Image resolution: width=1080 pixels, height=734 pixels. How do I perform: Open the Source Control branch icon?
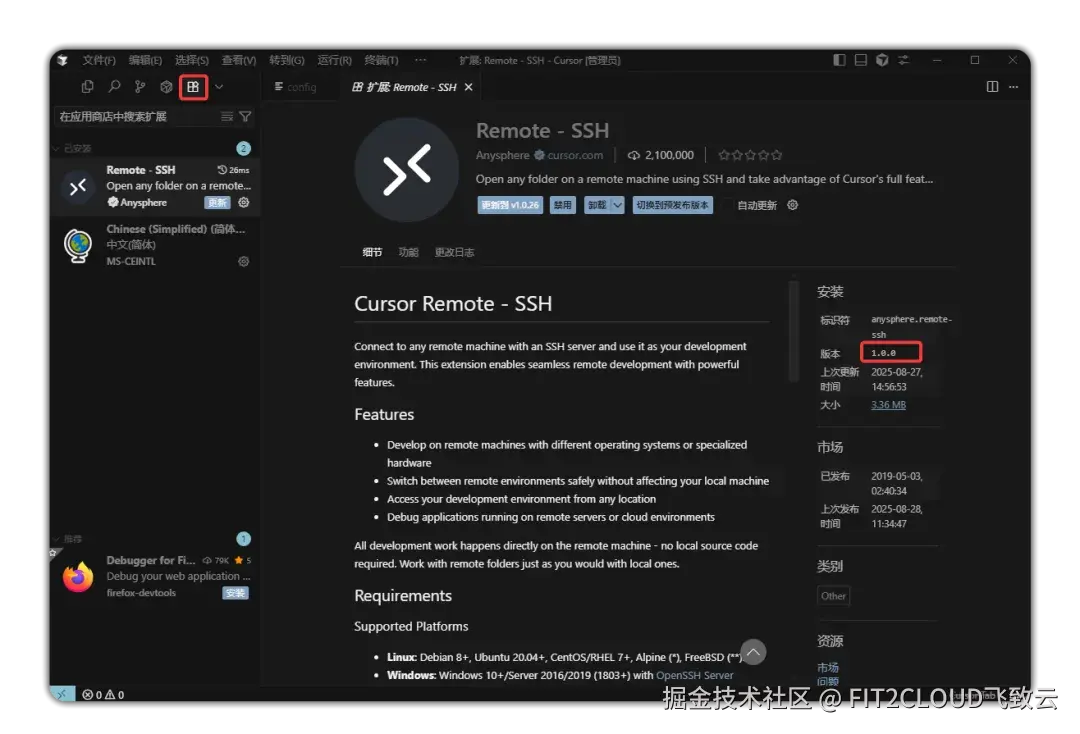point(140,87)
